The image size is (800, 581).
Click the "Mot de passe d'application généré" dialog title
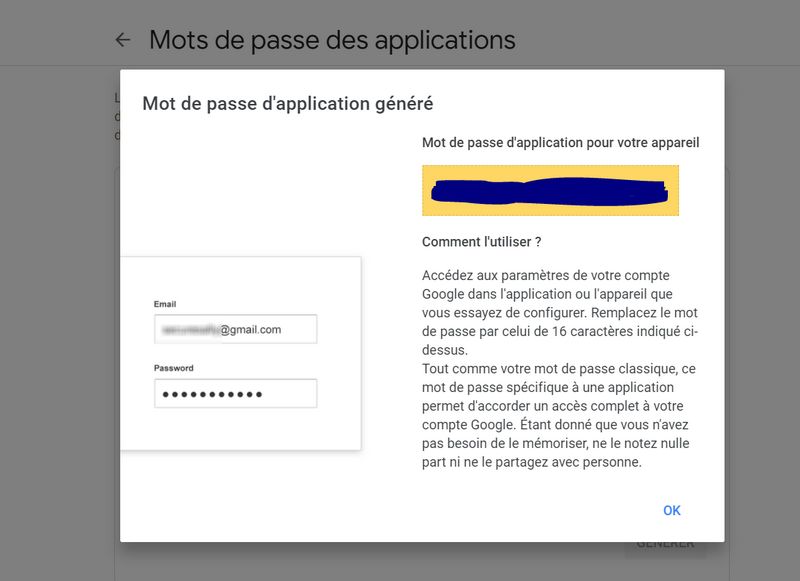(287, 103)
